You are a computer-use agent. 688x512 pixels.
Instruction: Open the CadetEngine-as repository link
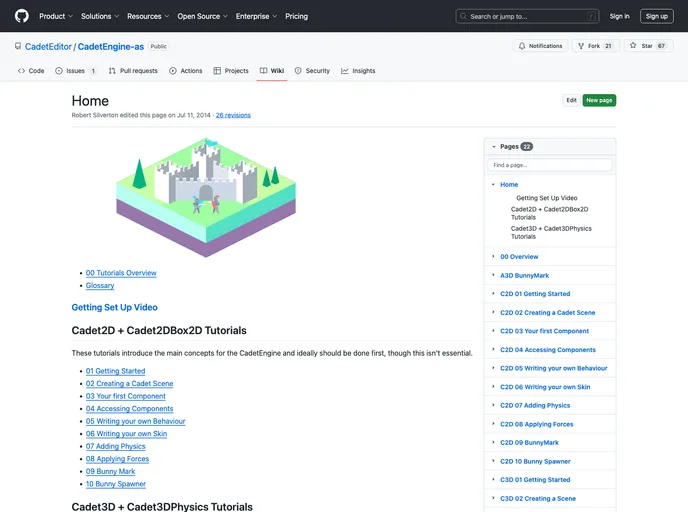click(111, 47)
